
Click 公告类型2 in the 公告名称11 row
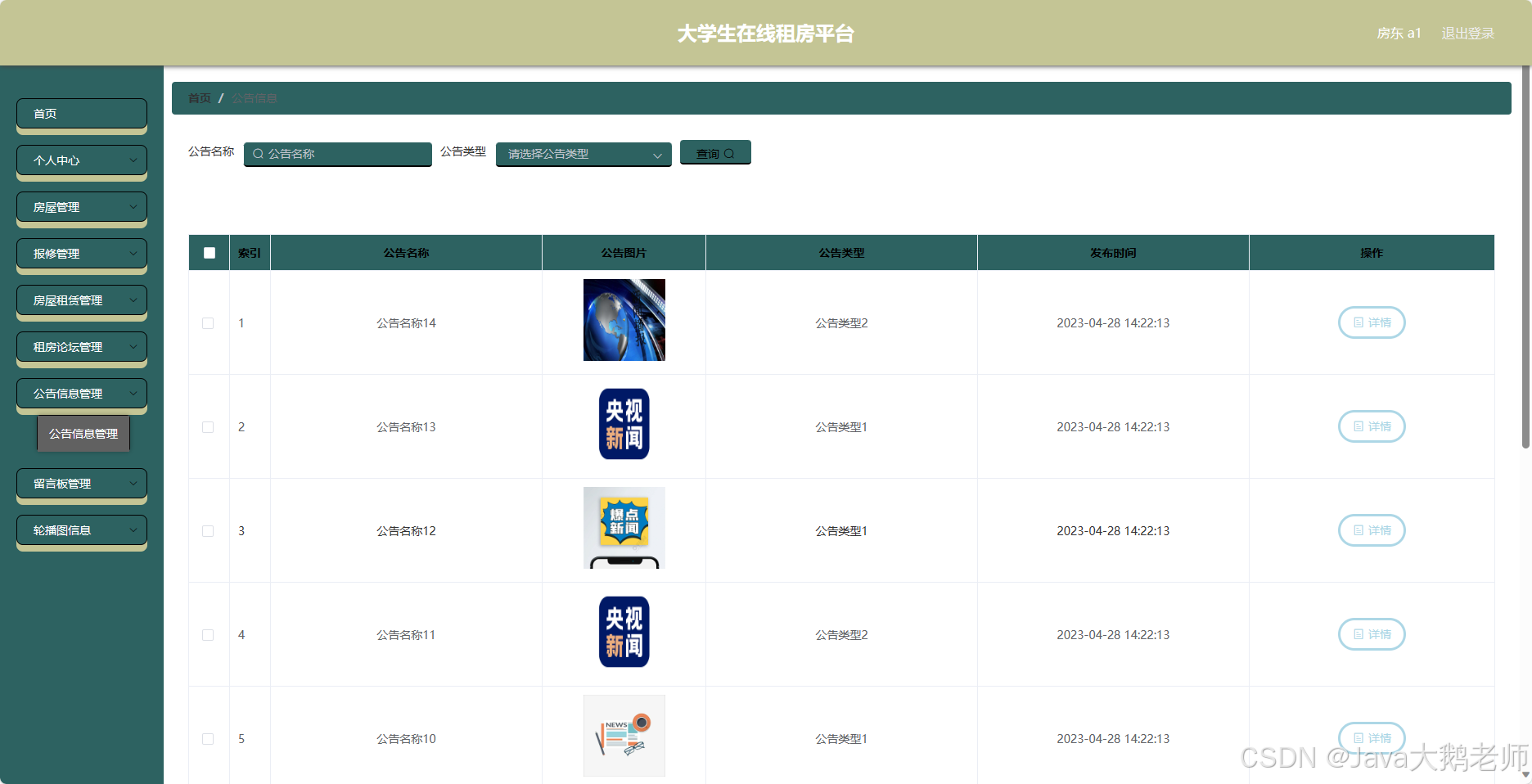[x=842, y=635]
